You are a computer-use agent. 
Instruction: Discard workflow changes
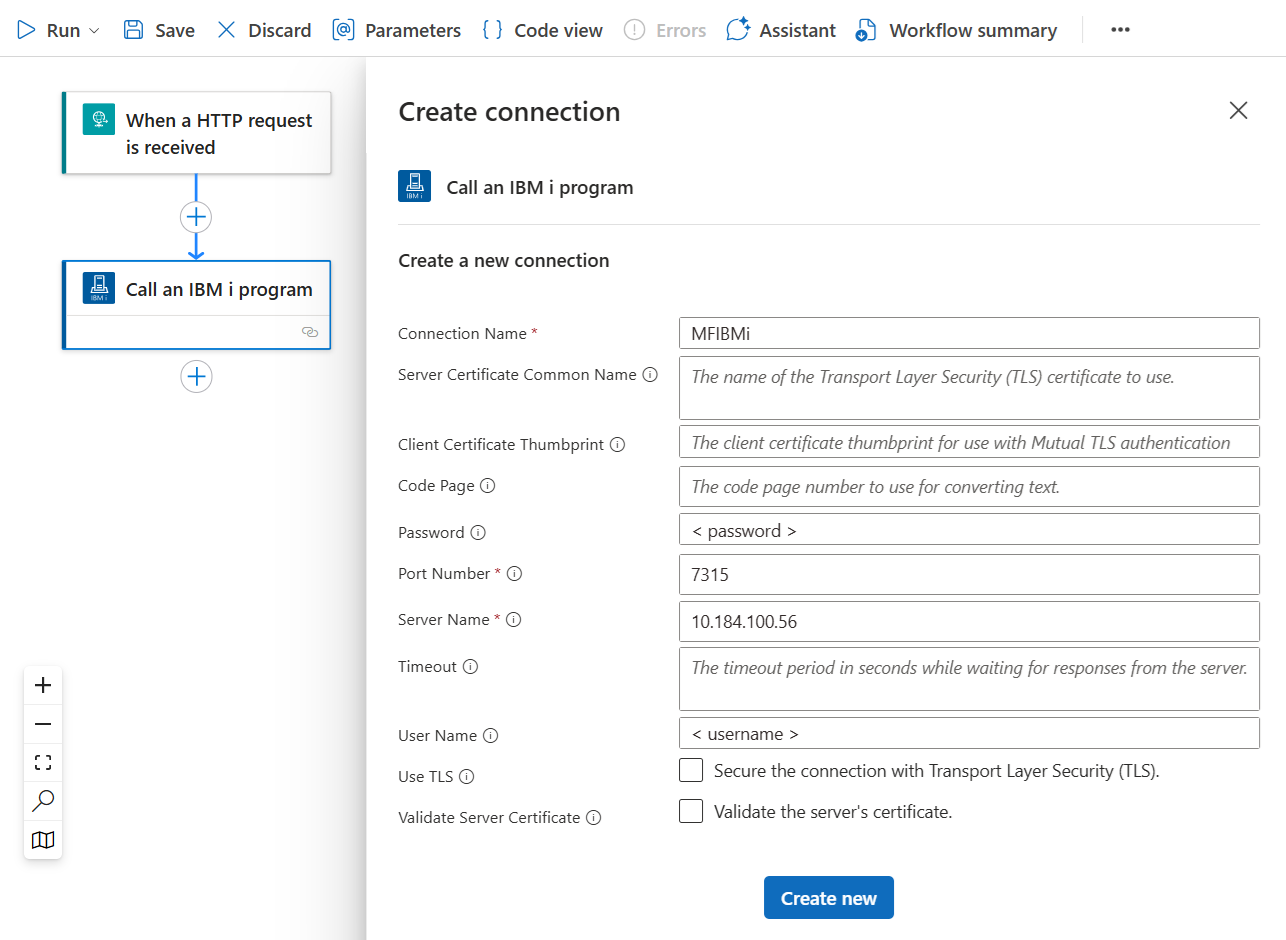click(264, 30)
